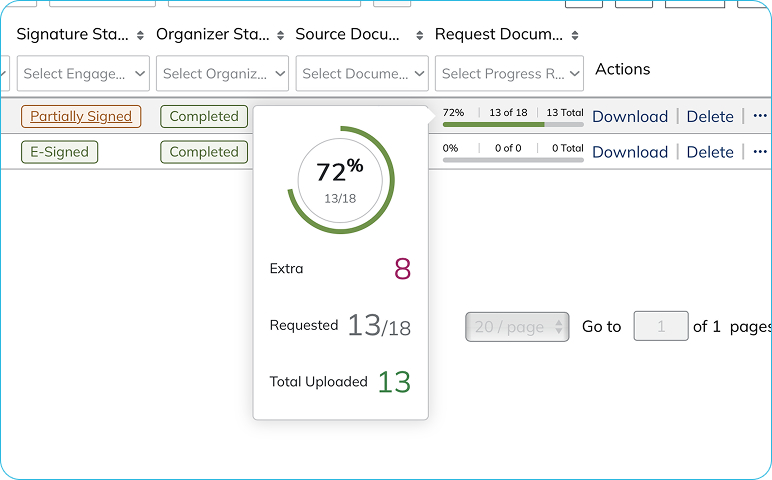The height and width of the screenshot is (480, 772).
Task: Sort by Source Document column
Action: point(419,35)
